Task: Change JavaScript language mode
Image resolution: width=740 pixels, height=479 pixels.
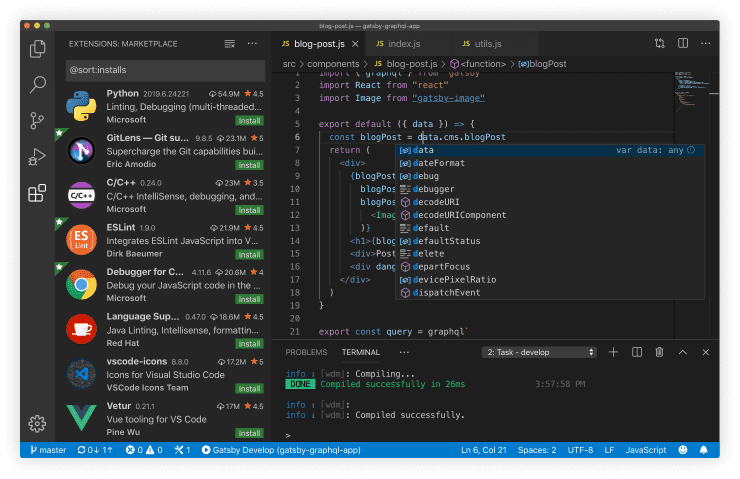Action: 646,450
